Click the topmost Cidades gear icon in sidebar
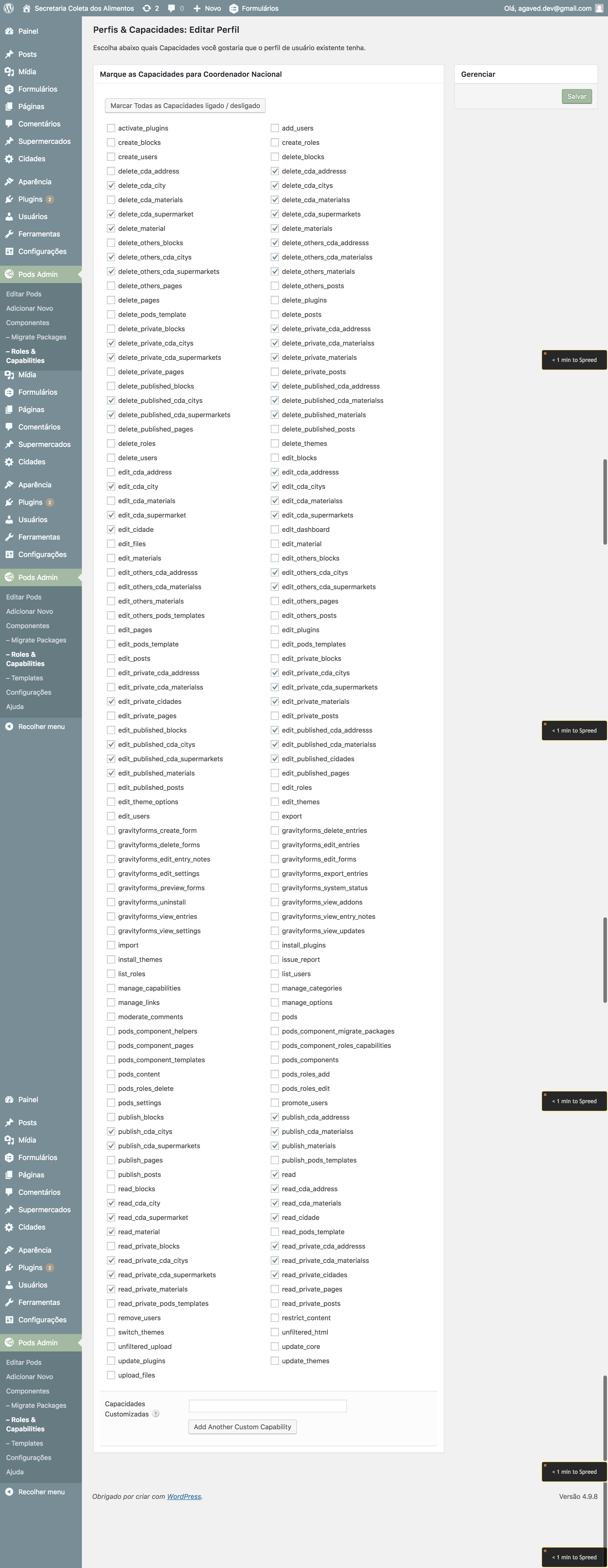This screenshot has width=608, height=1568. click(9, 159)
